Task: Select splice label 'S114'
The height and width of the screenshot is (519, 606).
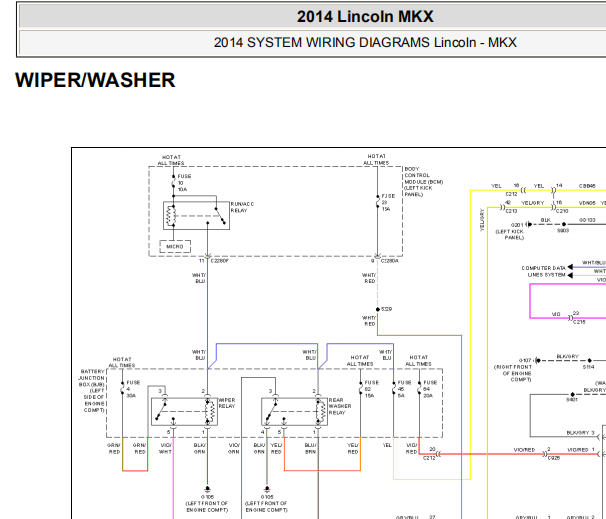Action: coord(589,367)
